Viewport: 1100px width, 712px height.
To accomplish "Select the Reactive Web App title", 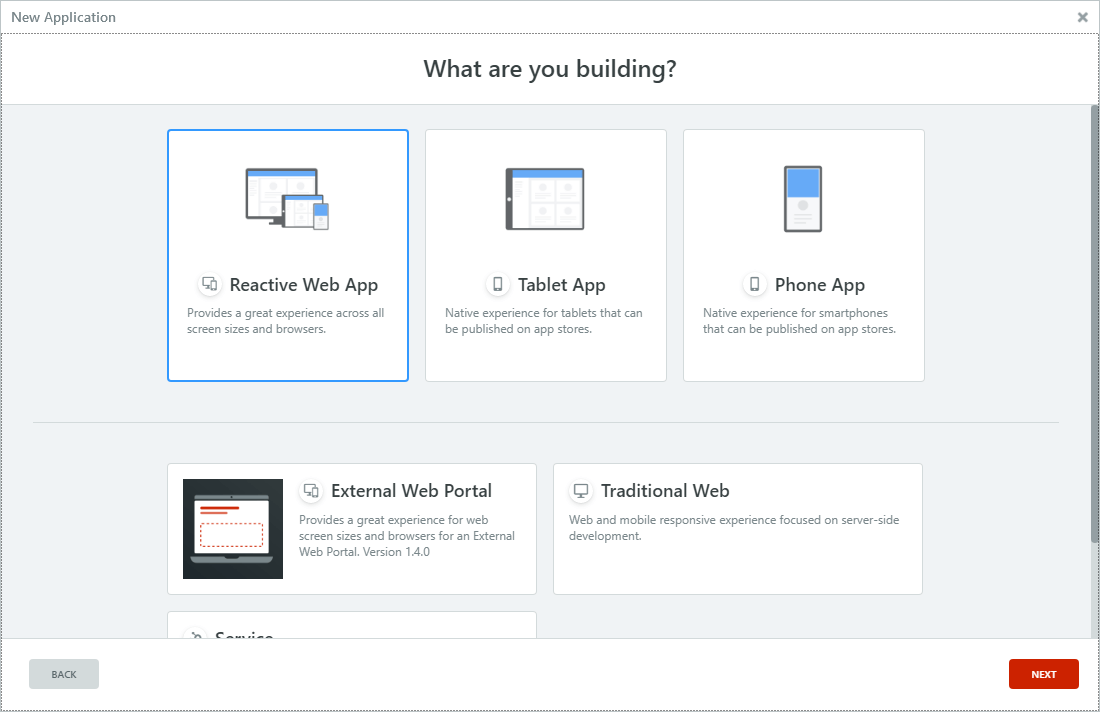I will pos(304,285).
